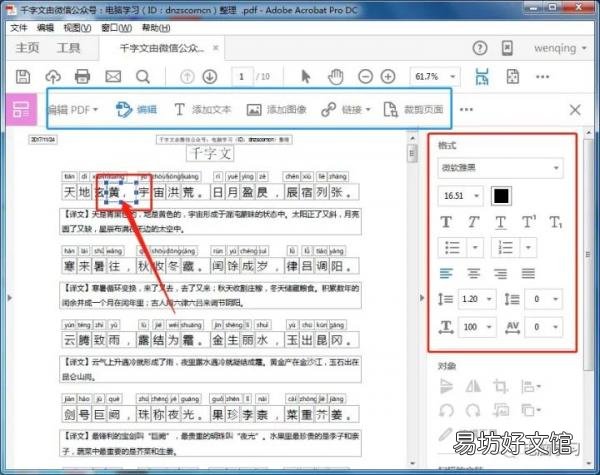Click the 千字文 title text box
Image resolution: width=600 pixels, height=475 pixels.
coord(210,154)
